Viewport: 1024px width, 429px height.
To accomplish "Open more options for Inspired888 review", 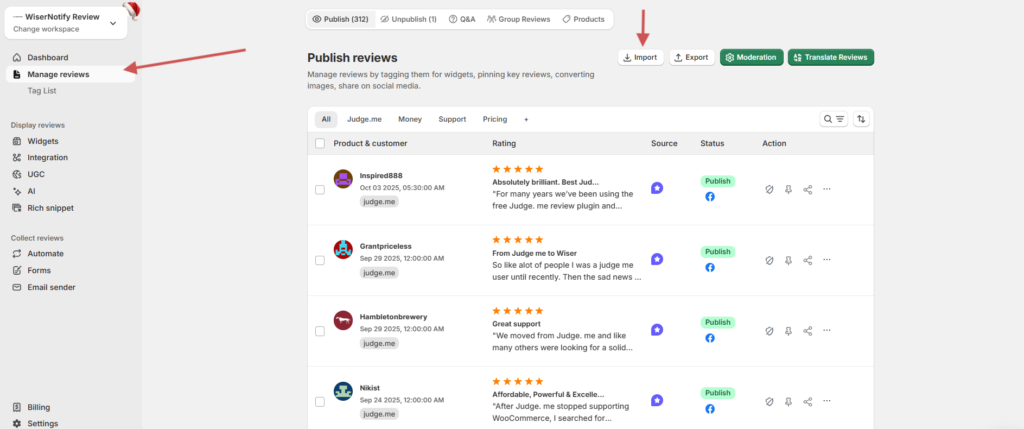I will coord(827,188).
